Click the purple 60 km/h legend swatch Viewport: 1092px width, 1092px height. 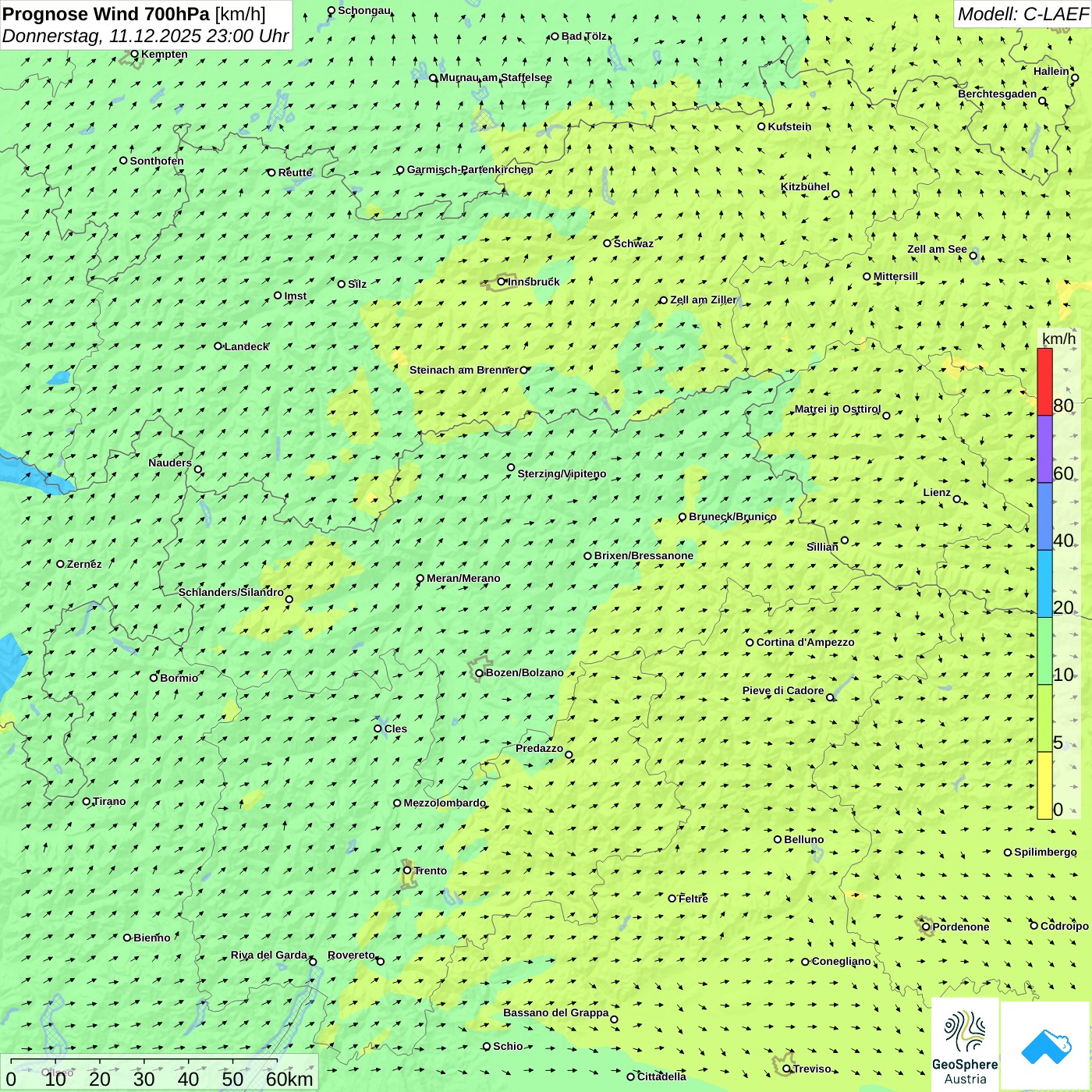pos(1044,449)
